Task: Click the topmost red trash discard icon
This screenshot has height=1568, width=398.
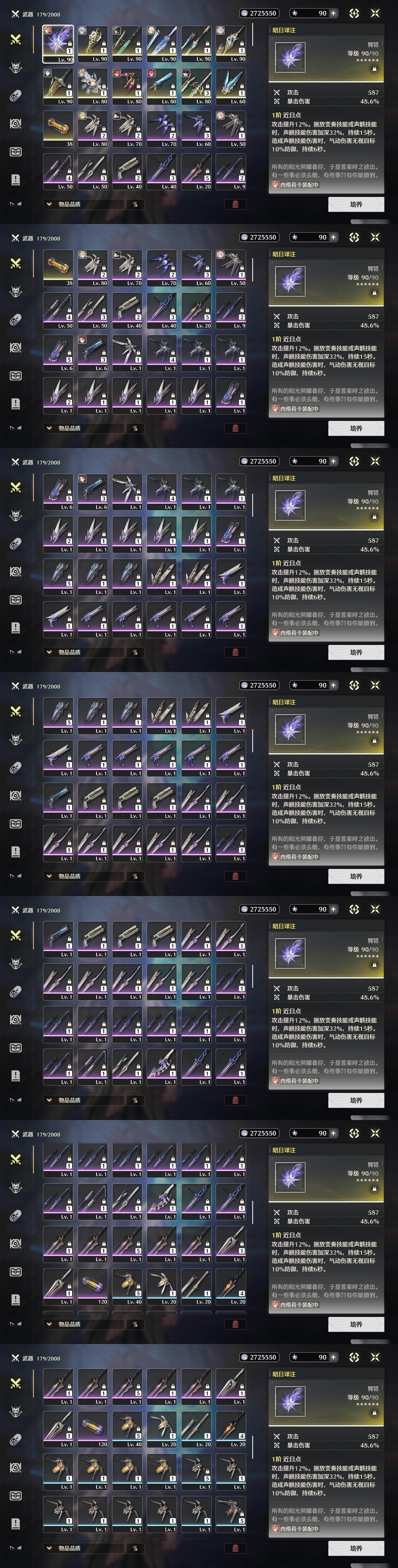Action: click(235, 204)
